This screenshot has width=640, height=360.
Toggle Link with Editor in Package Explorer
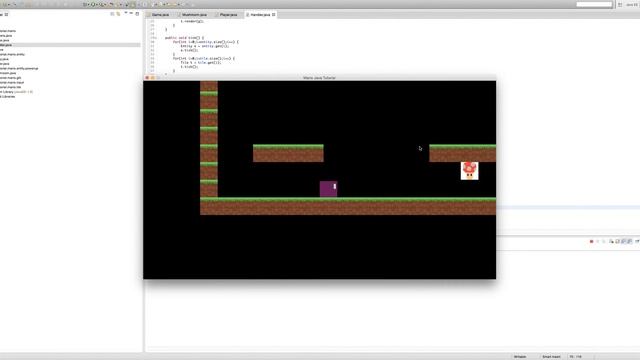pos(118,14)
